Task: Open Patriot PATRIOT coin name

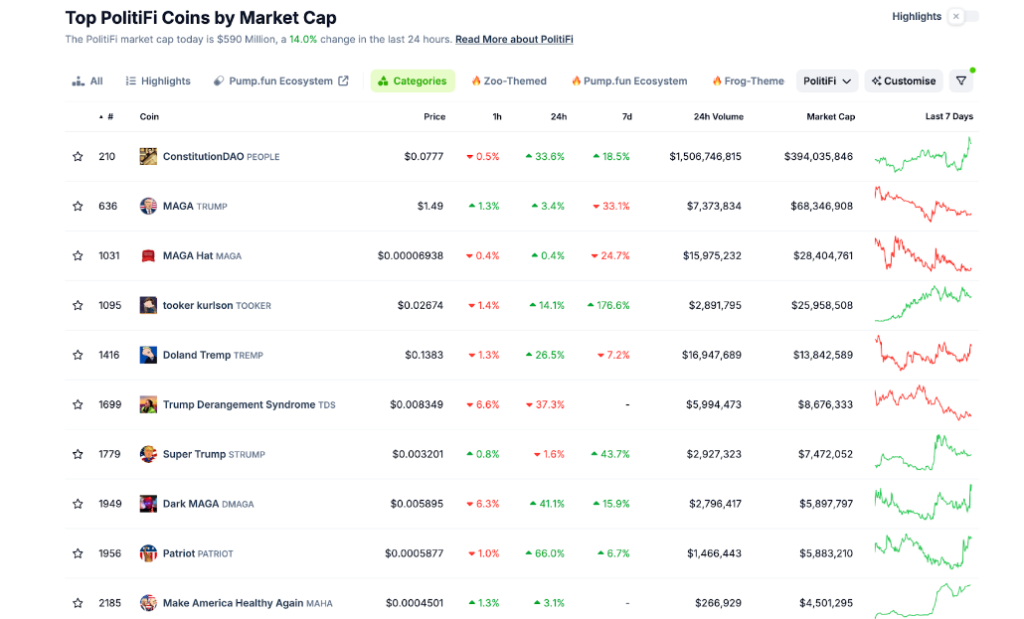Action: pyautogui.click(x=198, y=554)
